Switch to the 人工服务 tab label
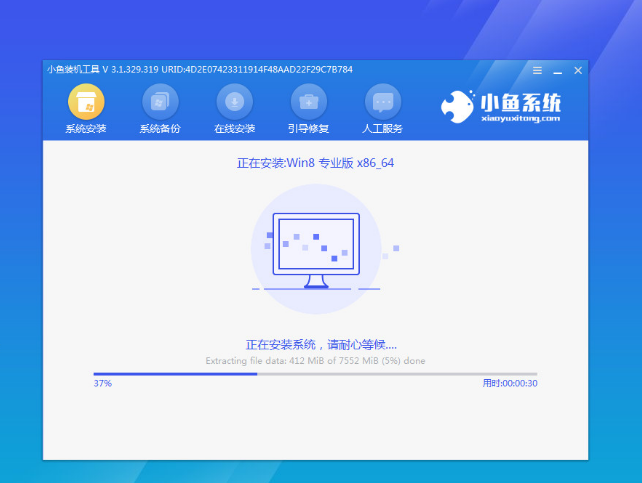642x483 pixels. click(x=383, y=129)
